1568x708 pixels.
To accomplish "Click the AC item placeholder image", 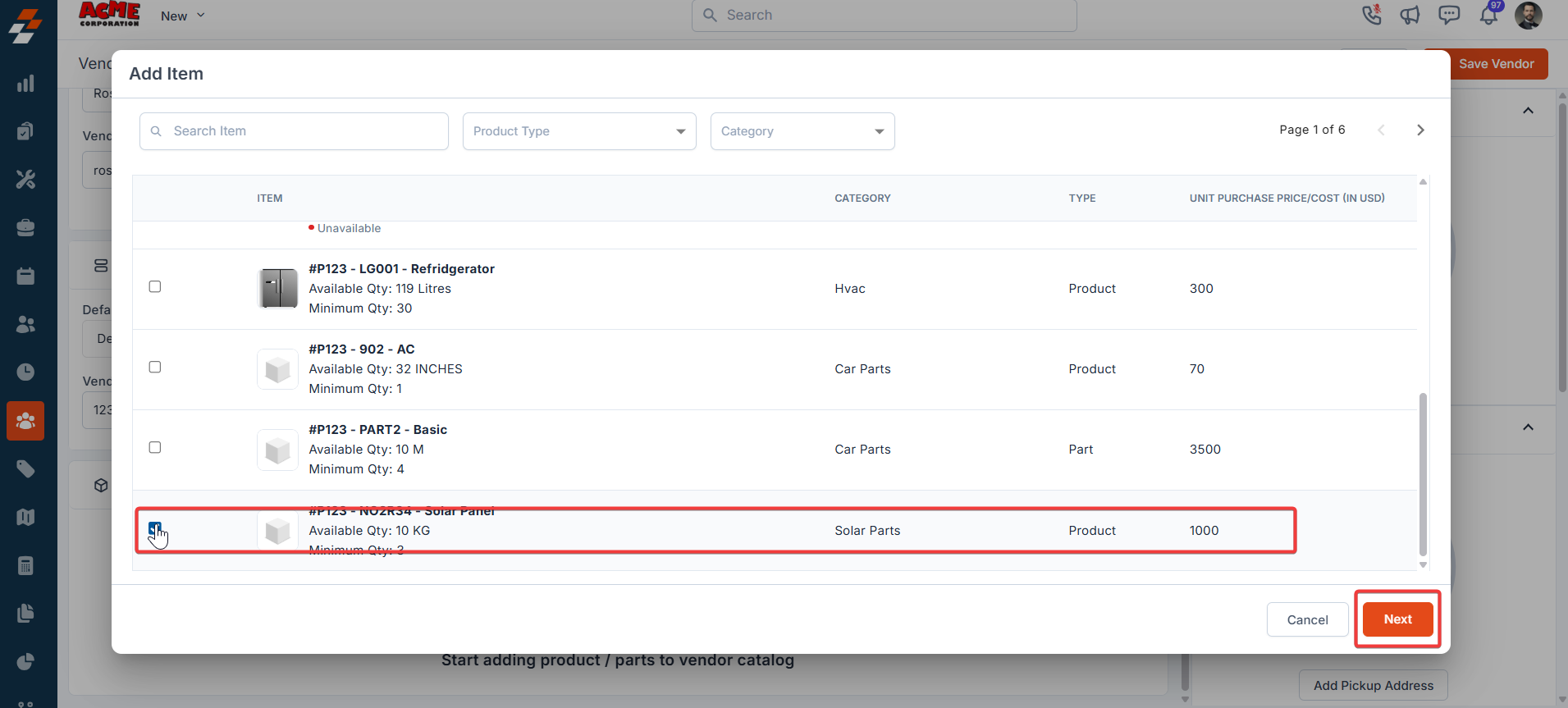I will [x=278, y=369].
